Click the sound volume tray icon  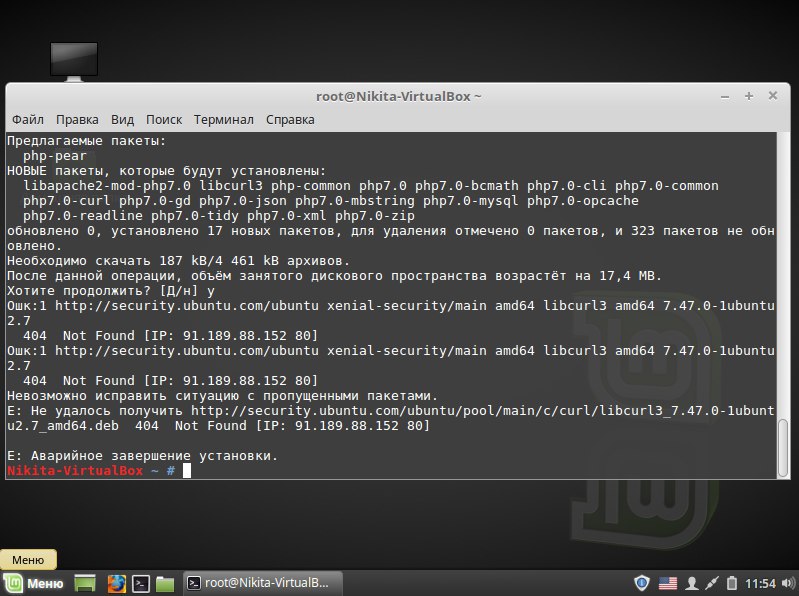coord(788,583)
